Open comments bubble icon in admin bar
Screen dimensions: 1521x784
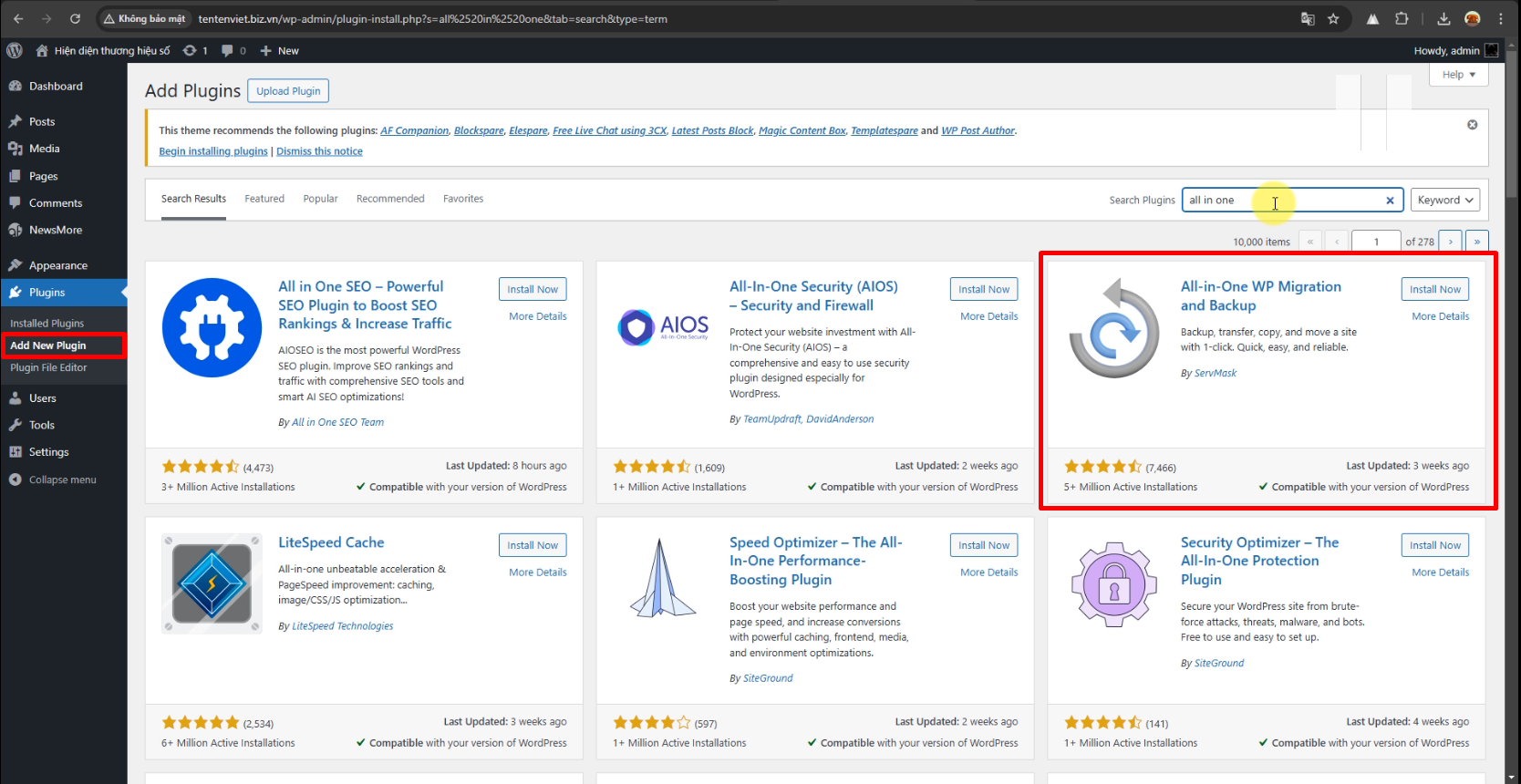(233, 50)
